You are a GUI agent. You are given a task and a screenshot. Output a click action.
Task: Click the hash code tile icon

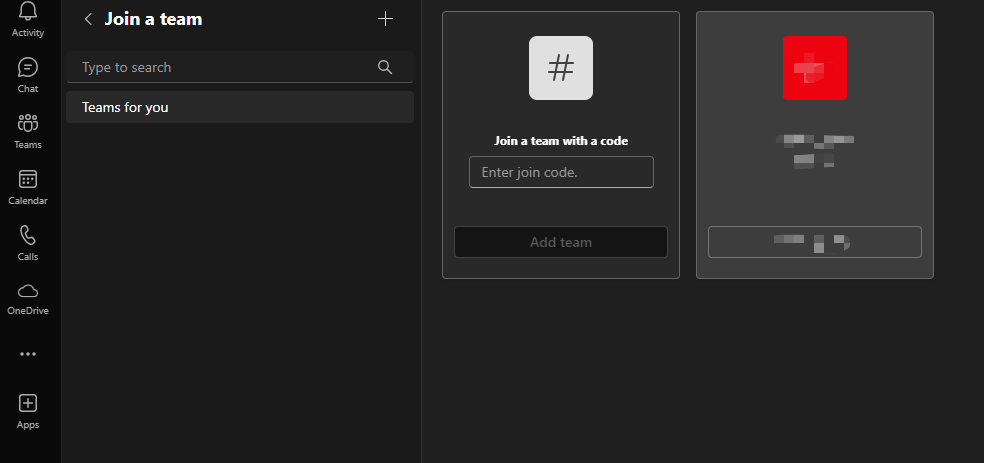coord(561,68)
